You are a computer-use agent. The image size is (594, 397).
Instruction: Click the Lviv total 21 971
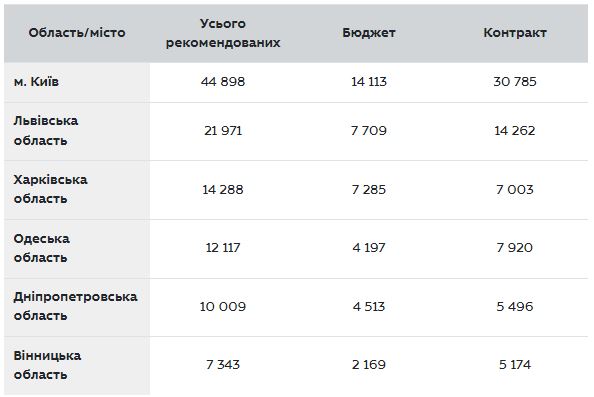coord(223,131)
